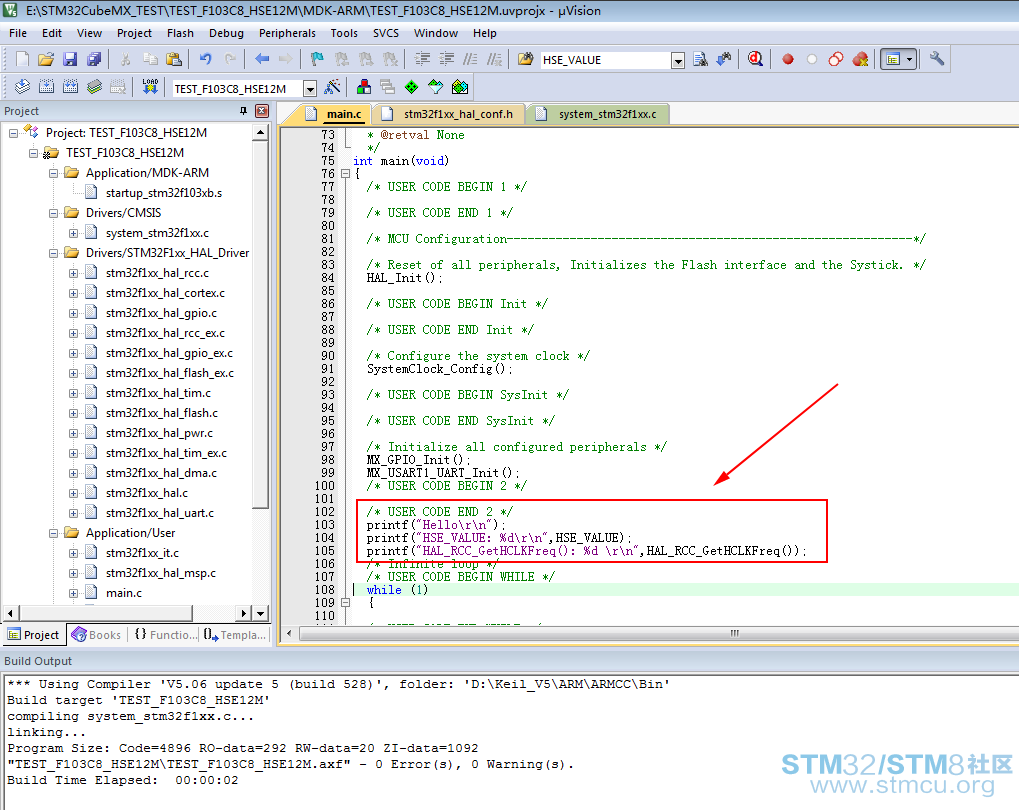Collapse the Application/User folder

(x=53, y=534)
